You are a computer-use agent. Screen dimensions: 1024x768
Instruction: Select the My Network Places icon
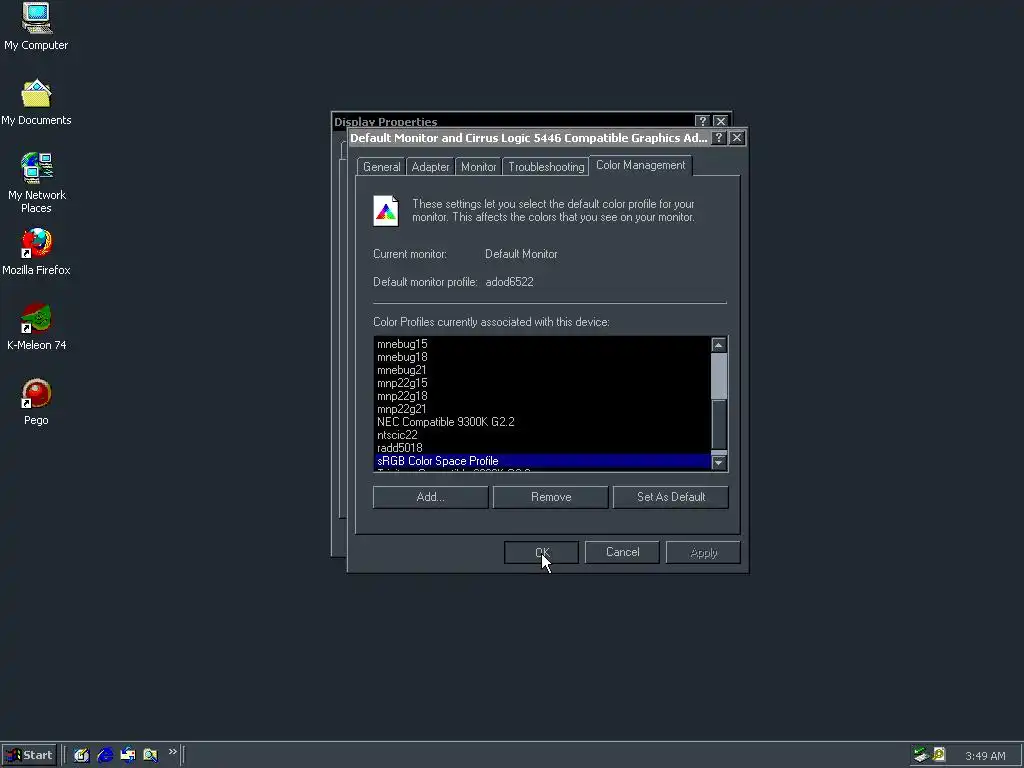[x=36, y=182]
